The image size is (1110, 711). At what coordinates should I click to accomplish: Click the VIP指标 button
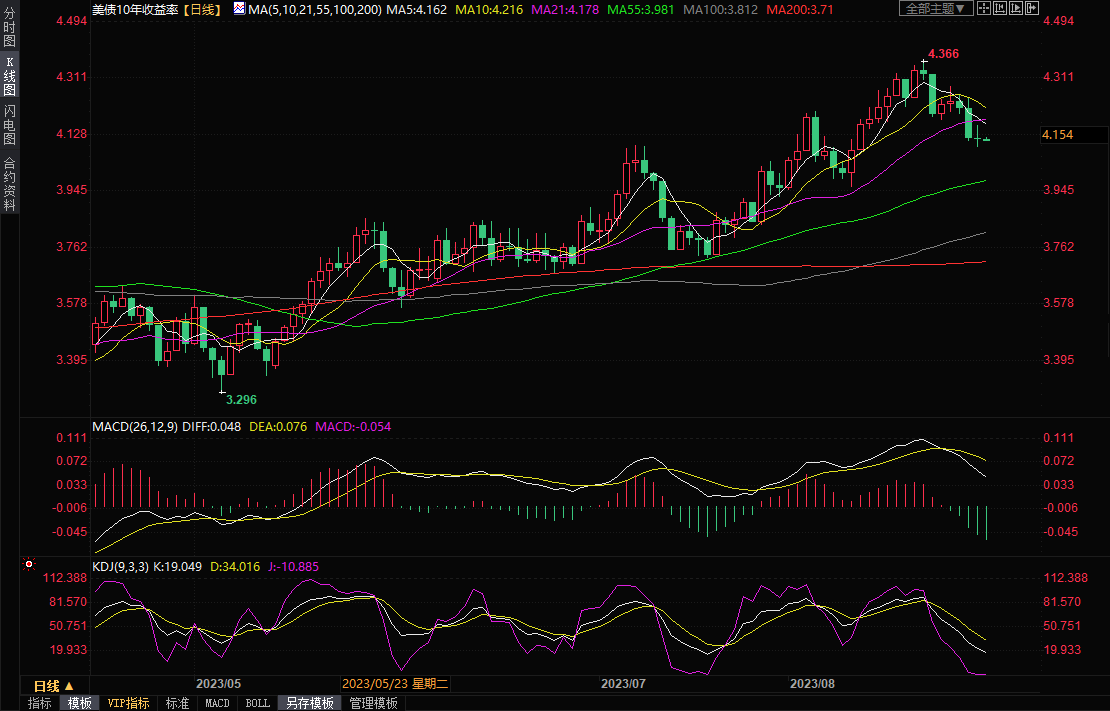(128, 703)
